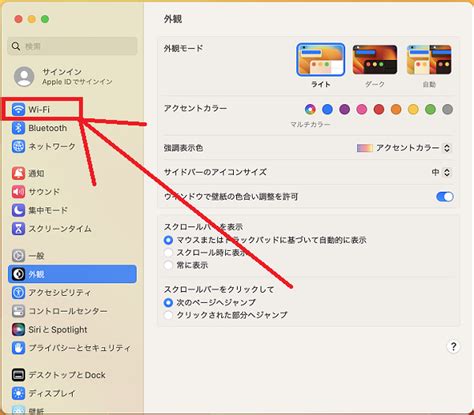
Task: Select the スクリーンタイム hourglass icon
Action: [x=18, y=229]
